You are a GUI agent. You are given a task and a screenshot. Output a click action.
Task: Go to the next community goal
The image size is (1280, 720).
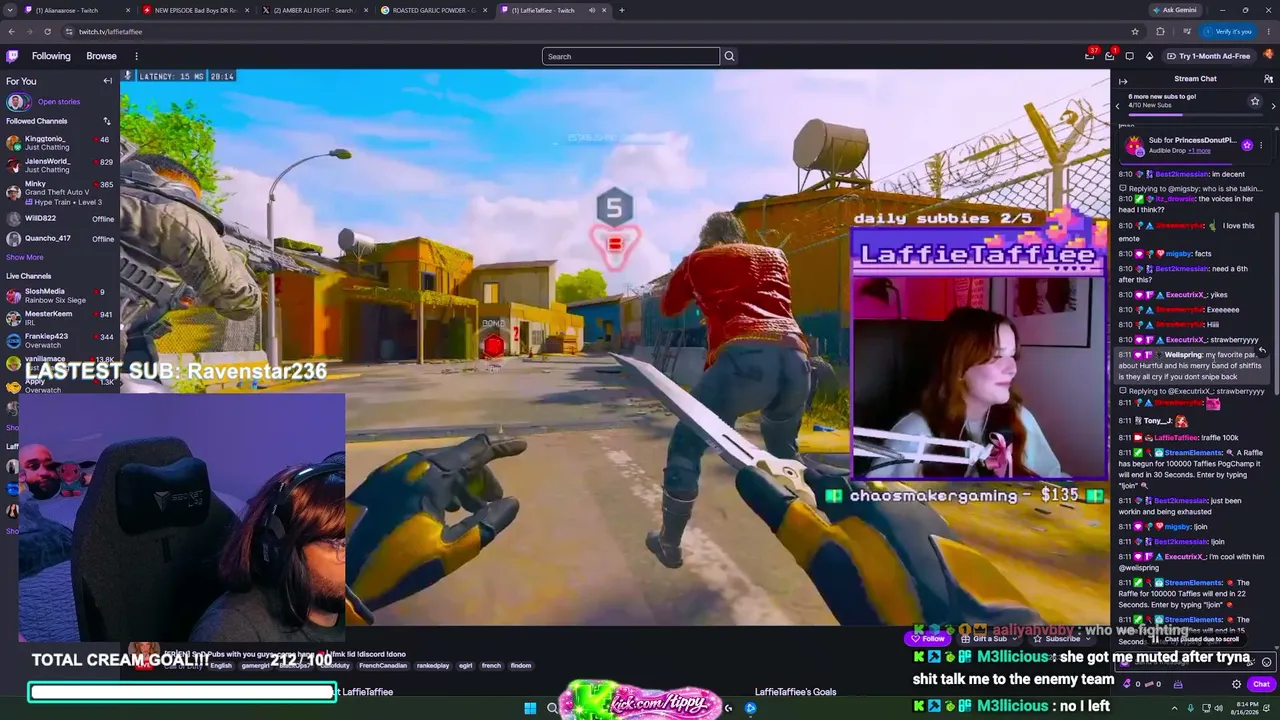(1273, 104)
